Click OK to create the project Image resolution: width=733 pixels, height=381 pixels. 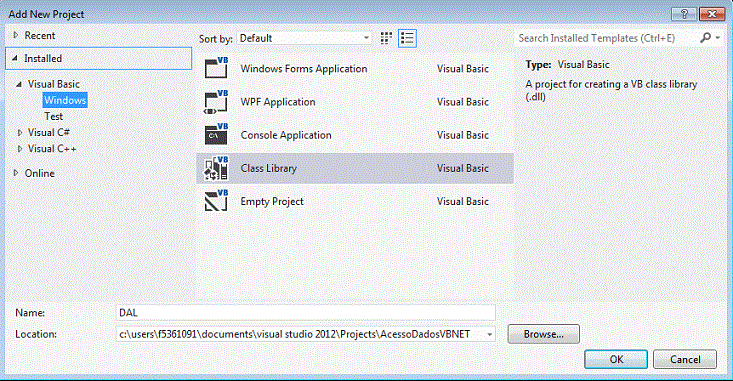click(x=616, y=359)
